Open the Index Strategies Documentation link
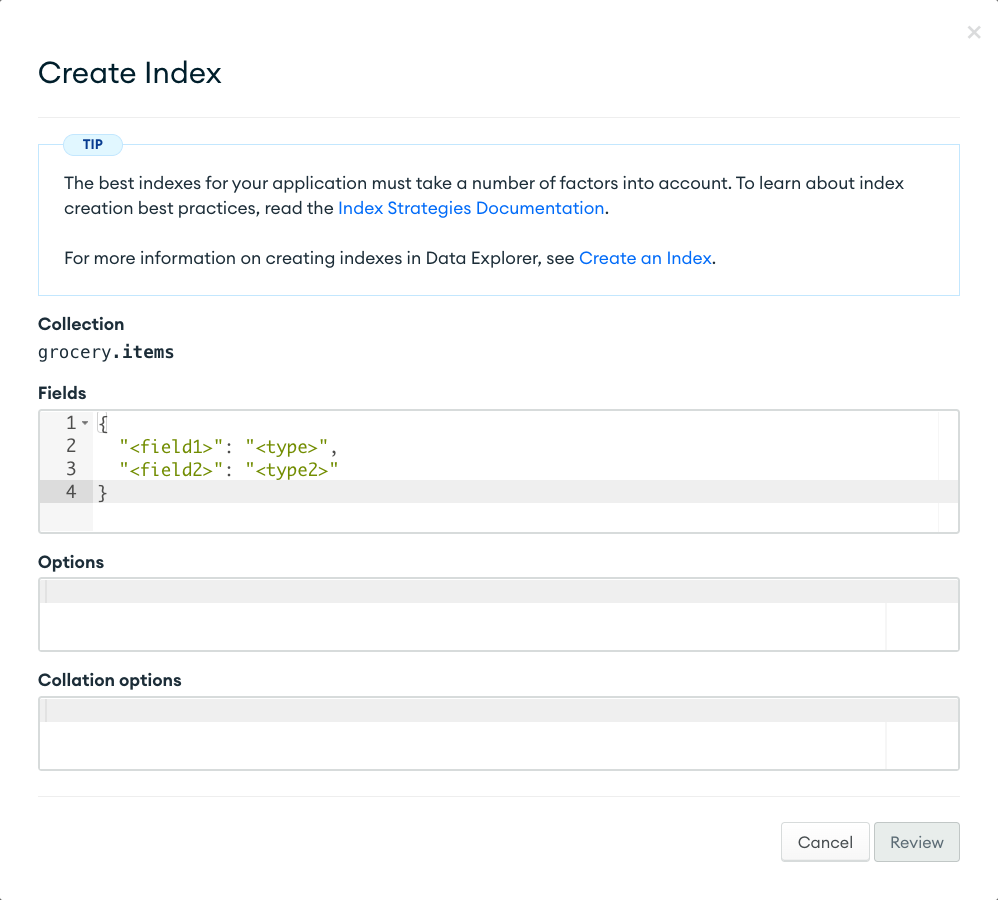Screen dimensions: 998x900 click(x=471, y=208)
